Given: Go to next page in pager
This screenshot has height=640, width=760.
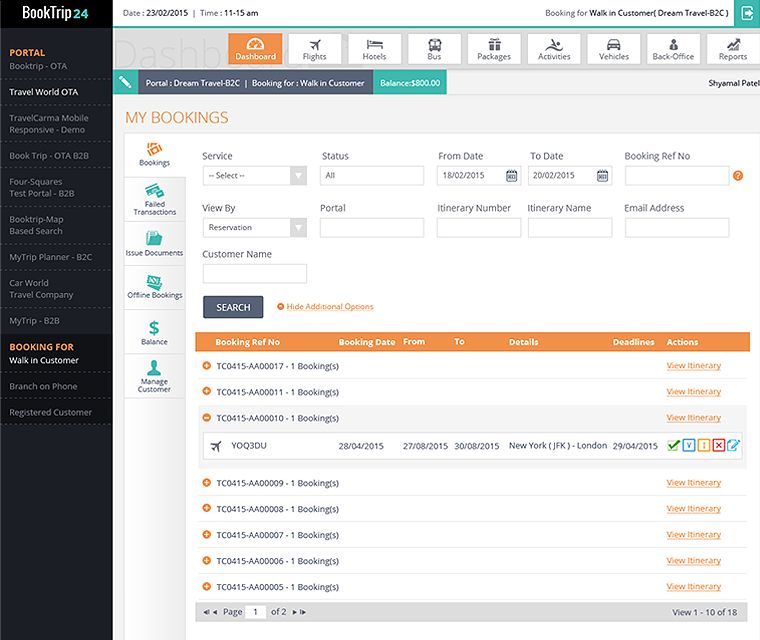Looking at the screenshot, I should [x=295, y=612].
